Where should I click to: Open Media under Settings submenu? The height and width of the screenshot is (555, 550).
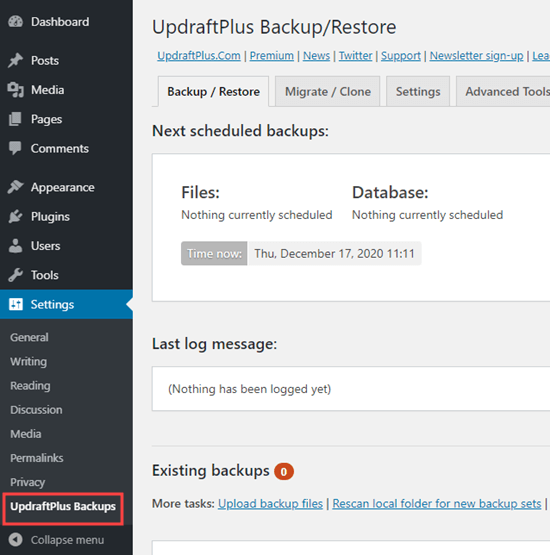(25, 434)
